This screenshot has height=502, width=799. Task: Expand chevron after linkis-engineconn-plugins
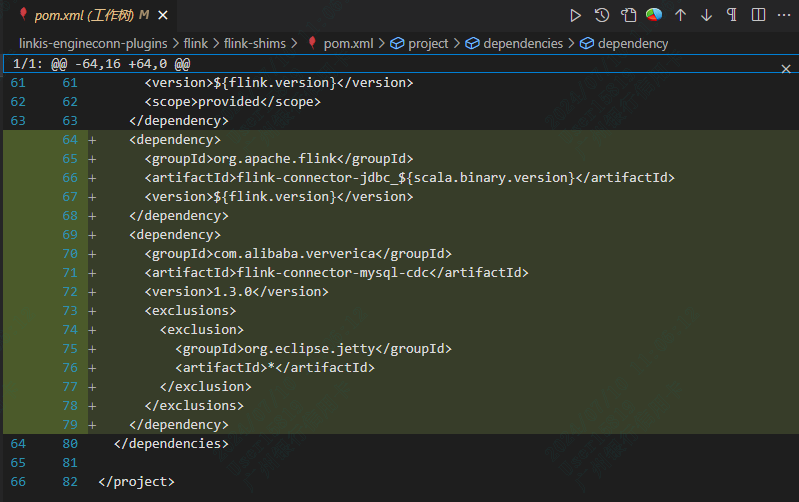pos(175,44)
